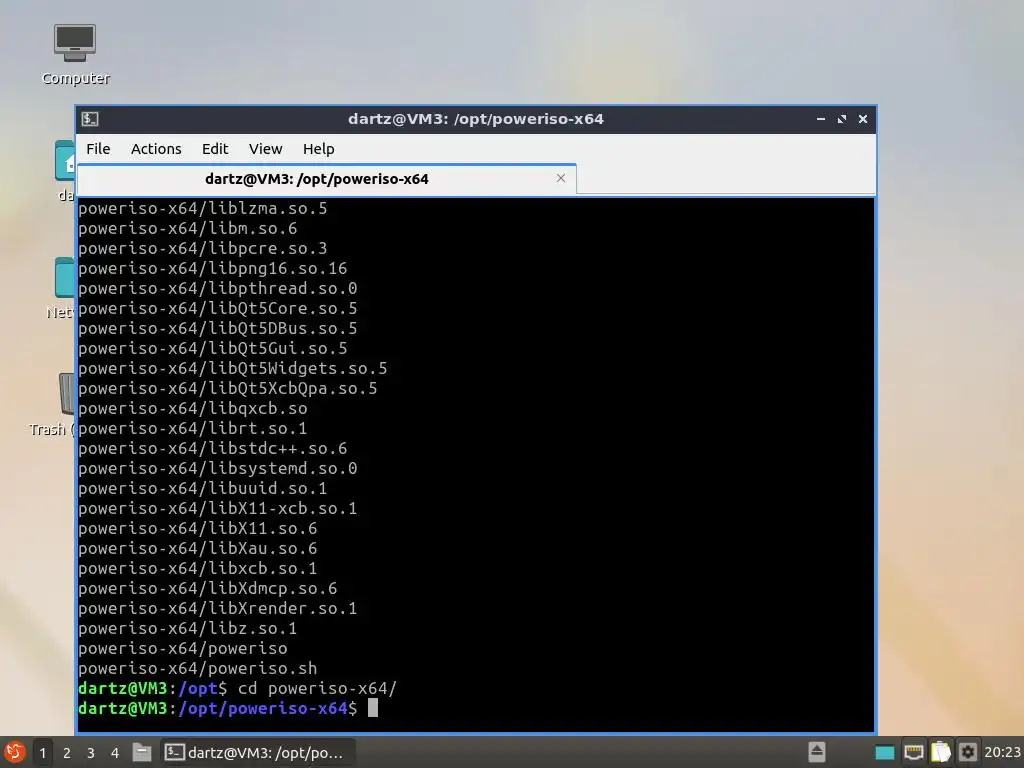1024x768 pixels.
Task: Click the line 'poweriso-x64/libstdc++.so.6'
Action: click(x=213, y=449)
